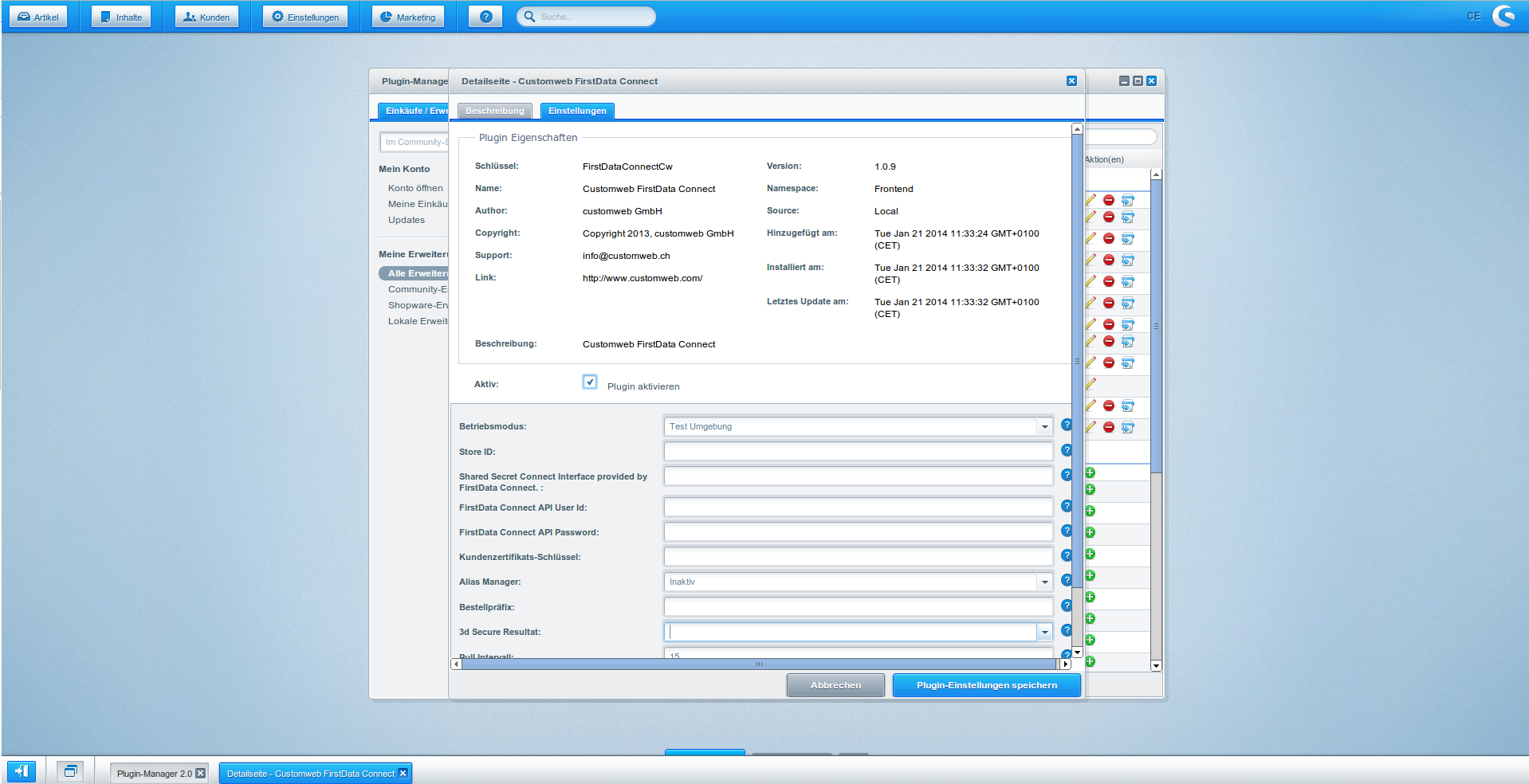Viewport: 1529px width, 784px height.
Task: Open Updates in Plugin-Manager sidebar
Action: [407, 220]
